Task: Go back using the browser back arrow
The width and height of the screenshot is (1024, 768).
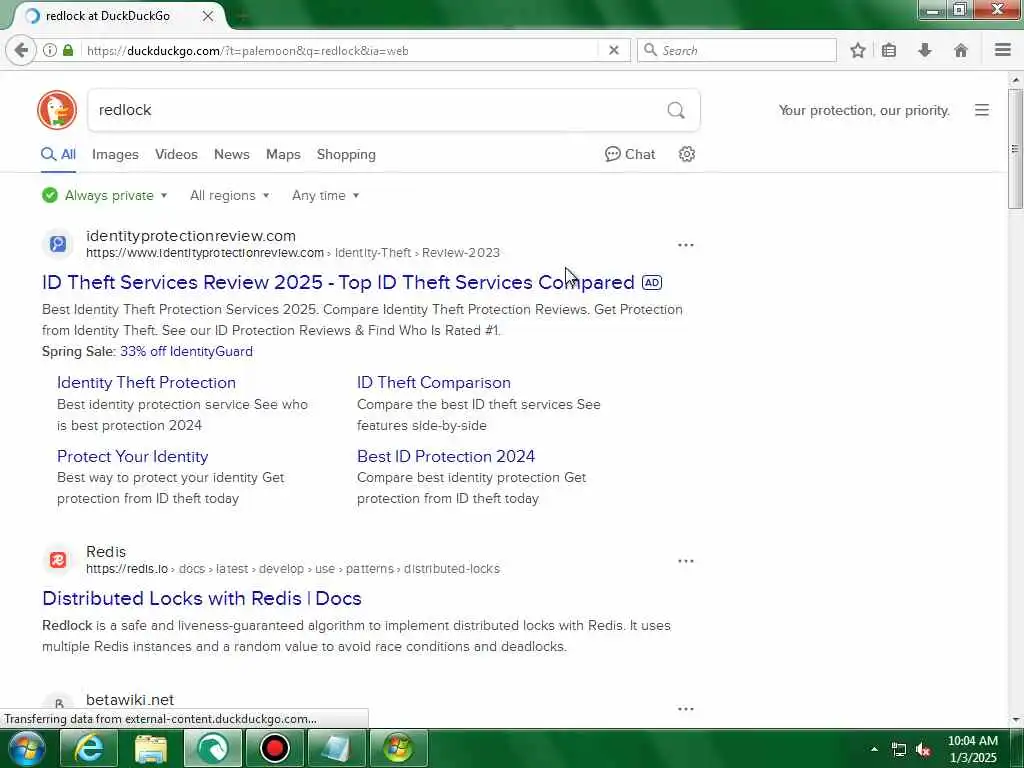Action: pyautogui.click(x=21, y=50)
